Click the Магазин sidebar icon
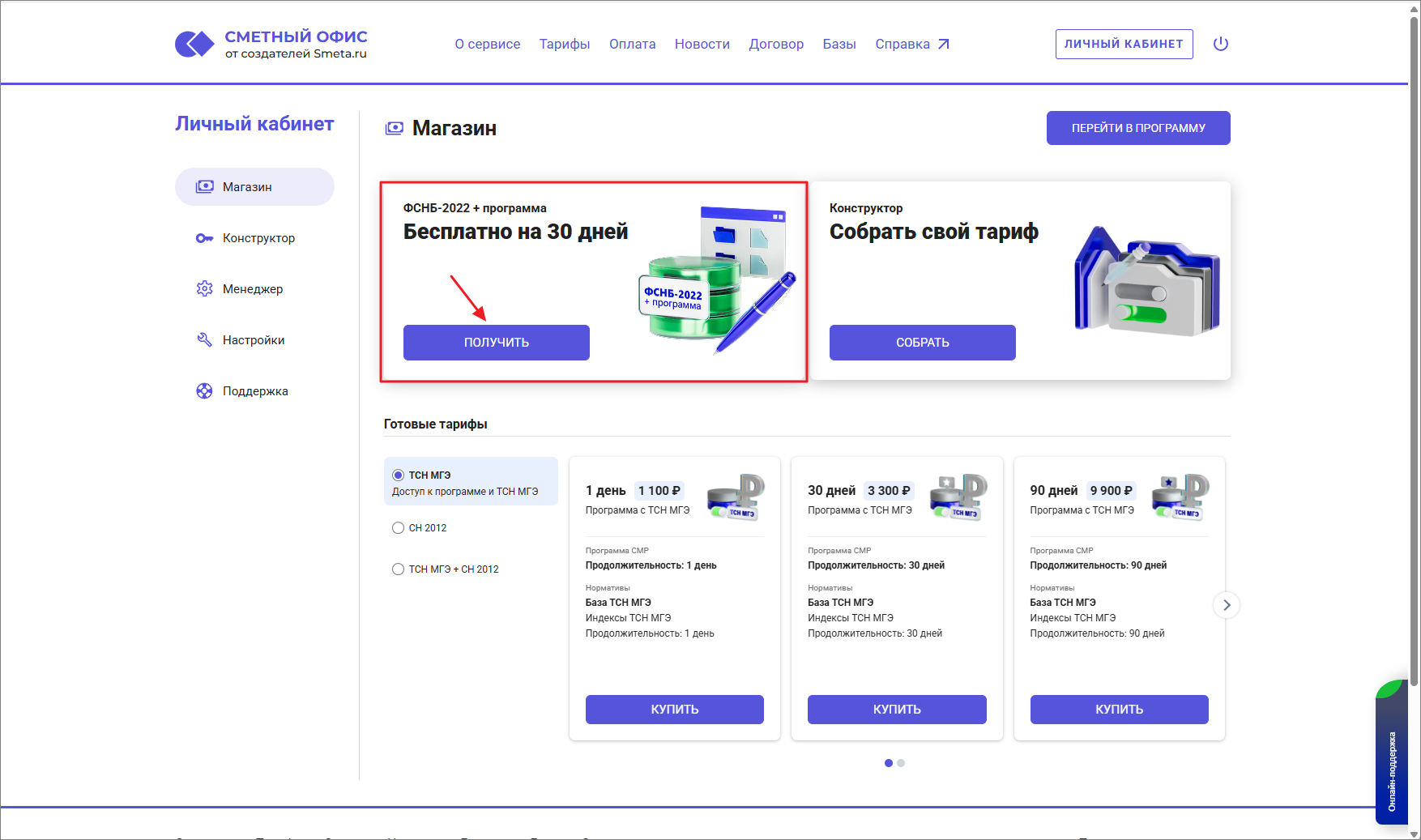The image size is (1421, 840). [205, 187]
